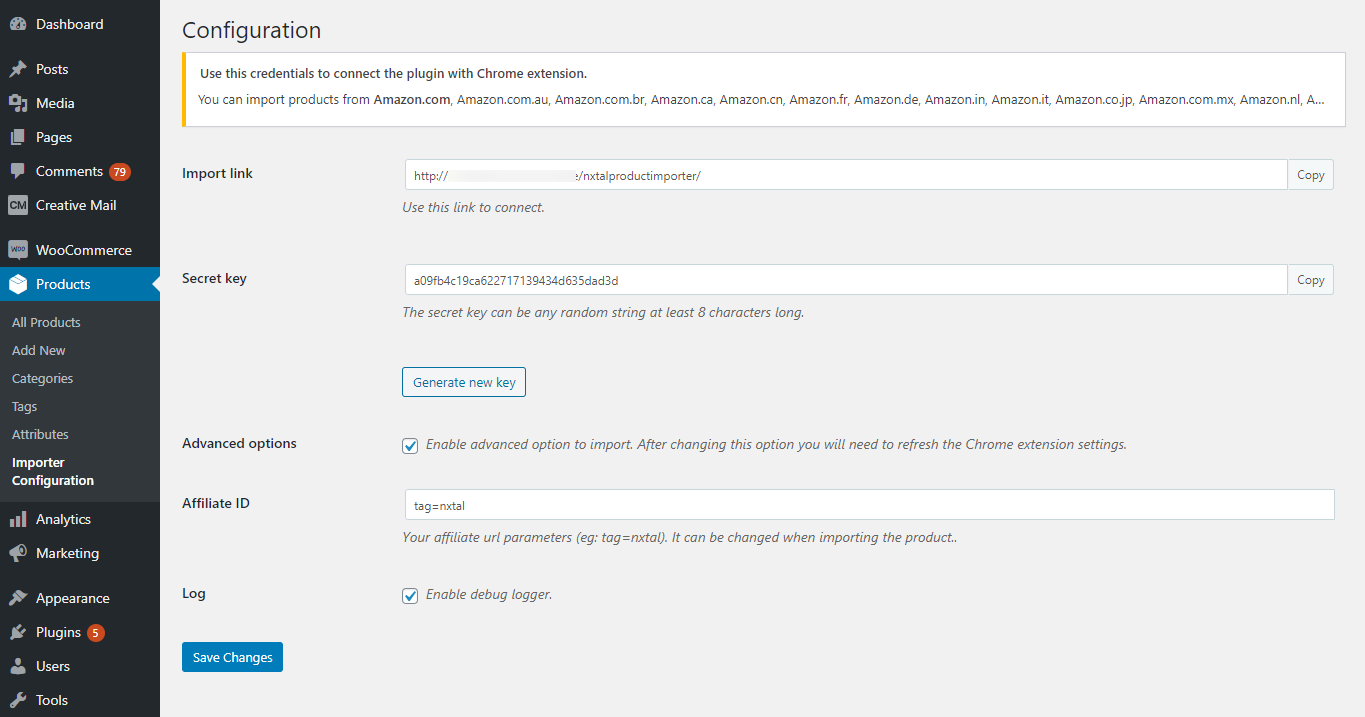The width and height of the screenshot is (1365, 717).
Task: Click Generate new key button
Action: [x=464, y=382]
